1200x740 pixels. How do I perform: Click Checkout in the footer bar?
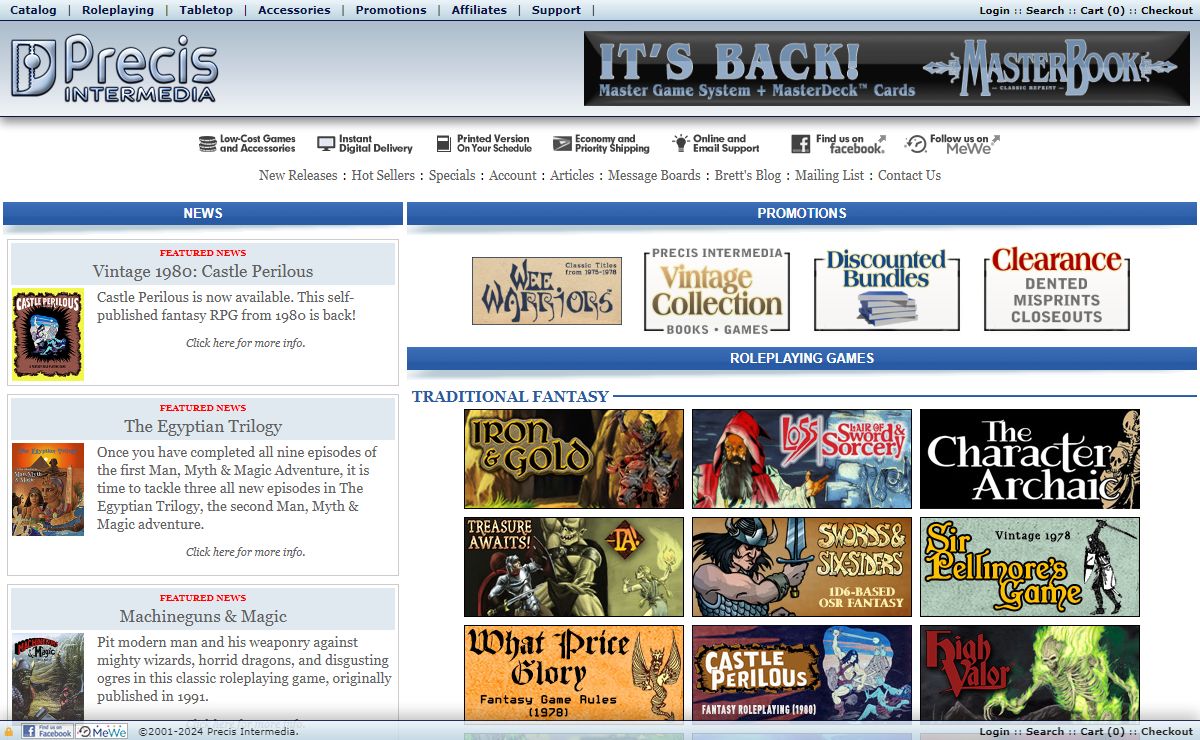(1167, 731)
